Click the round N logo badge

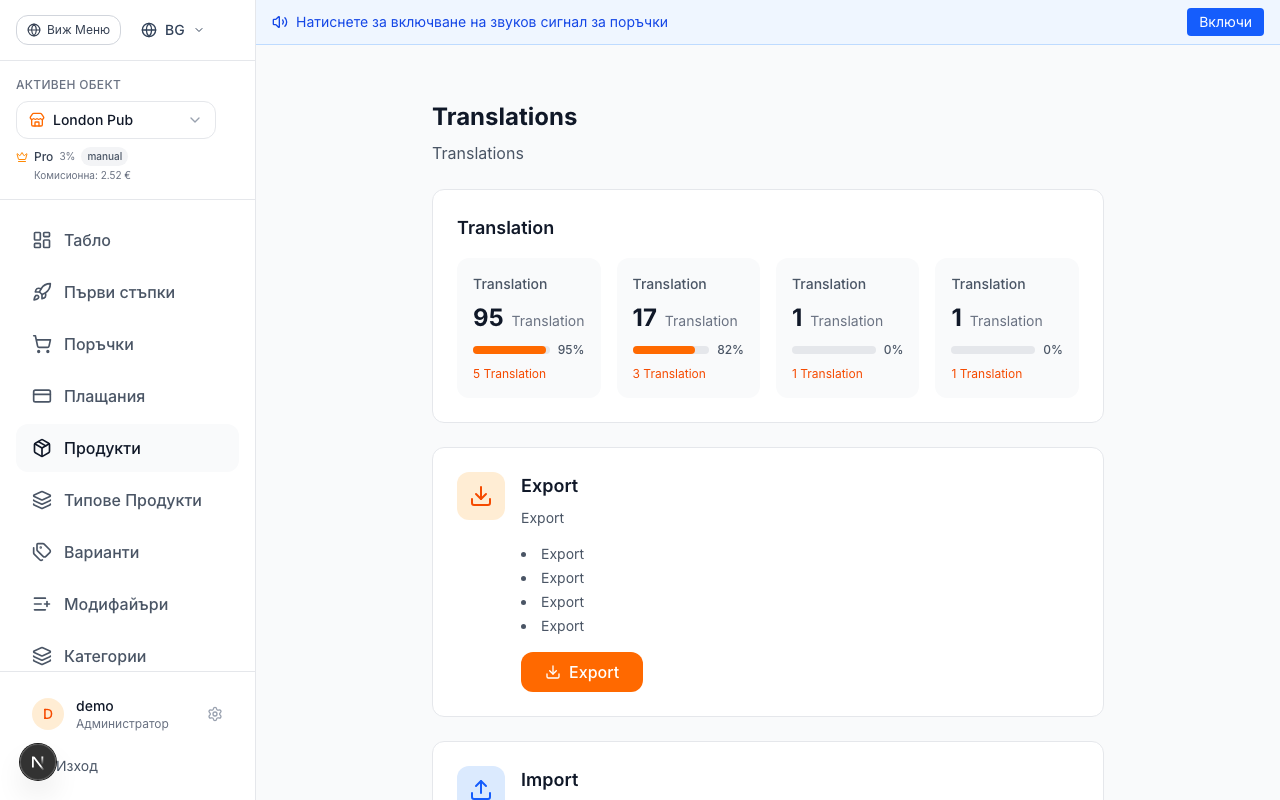click(38, 762)
